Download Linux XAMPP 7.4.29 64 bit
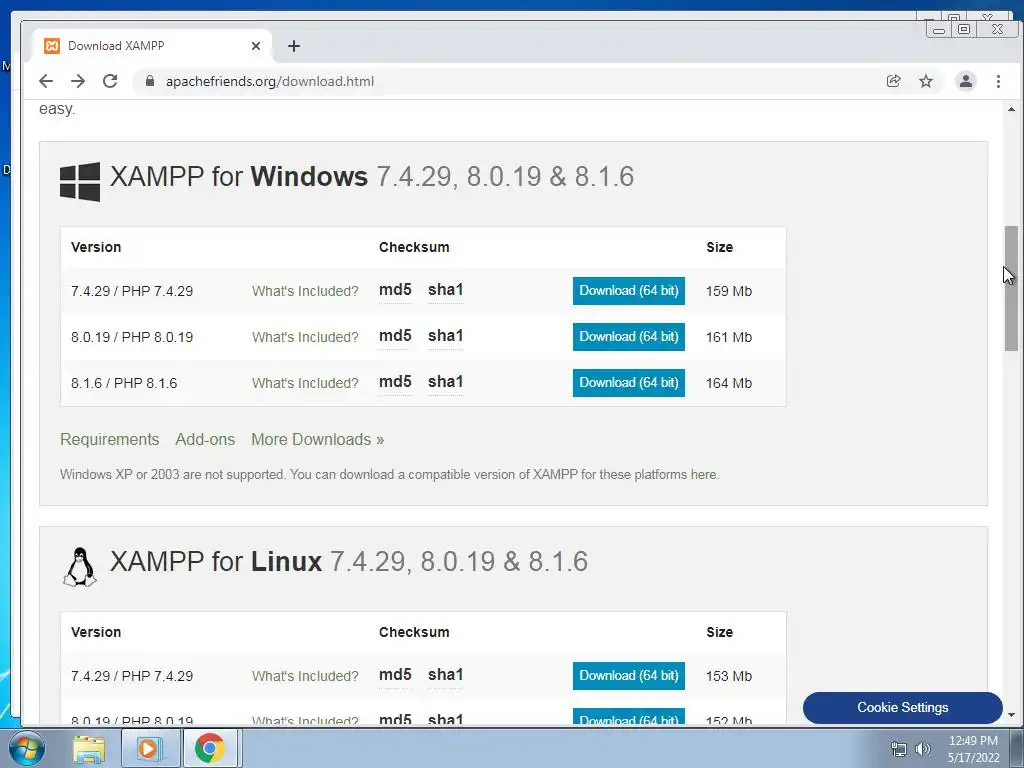 [x=628, y=676]
